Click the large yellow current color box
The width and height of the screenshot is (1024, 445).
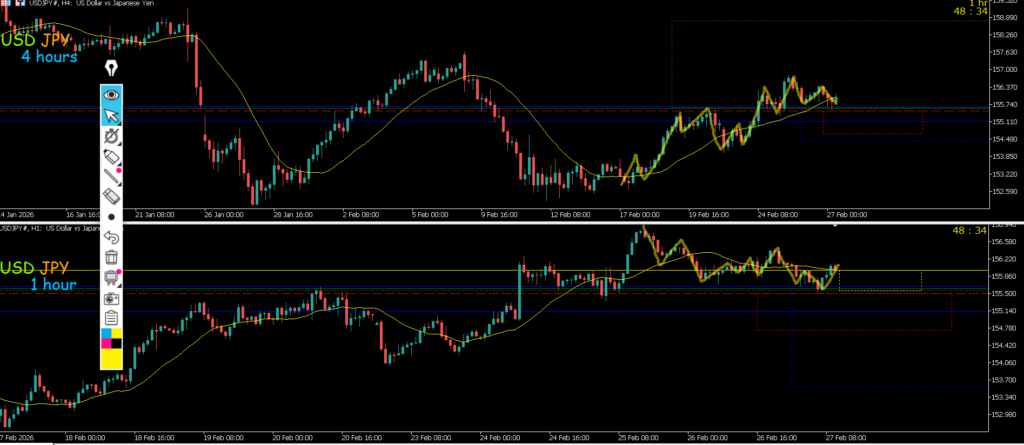pyautogui.click(x=112, y=359)
